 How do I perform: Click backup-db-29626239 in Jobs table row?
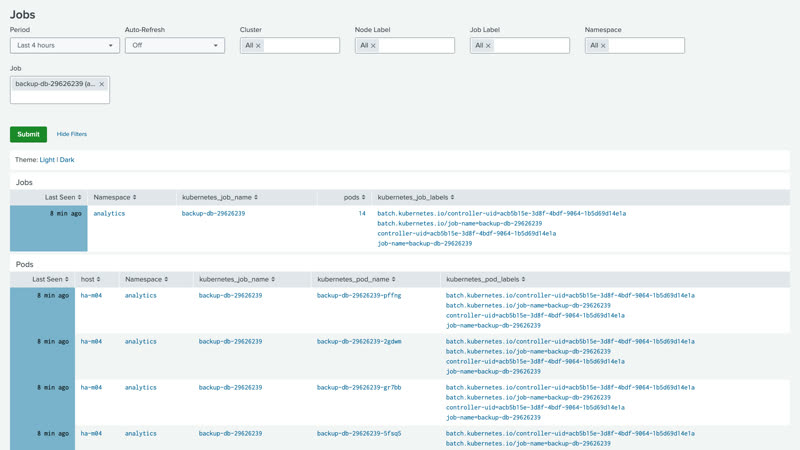click(213, 214)
